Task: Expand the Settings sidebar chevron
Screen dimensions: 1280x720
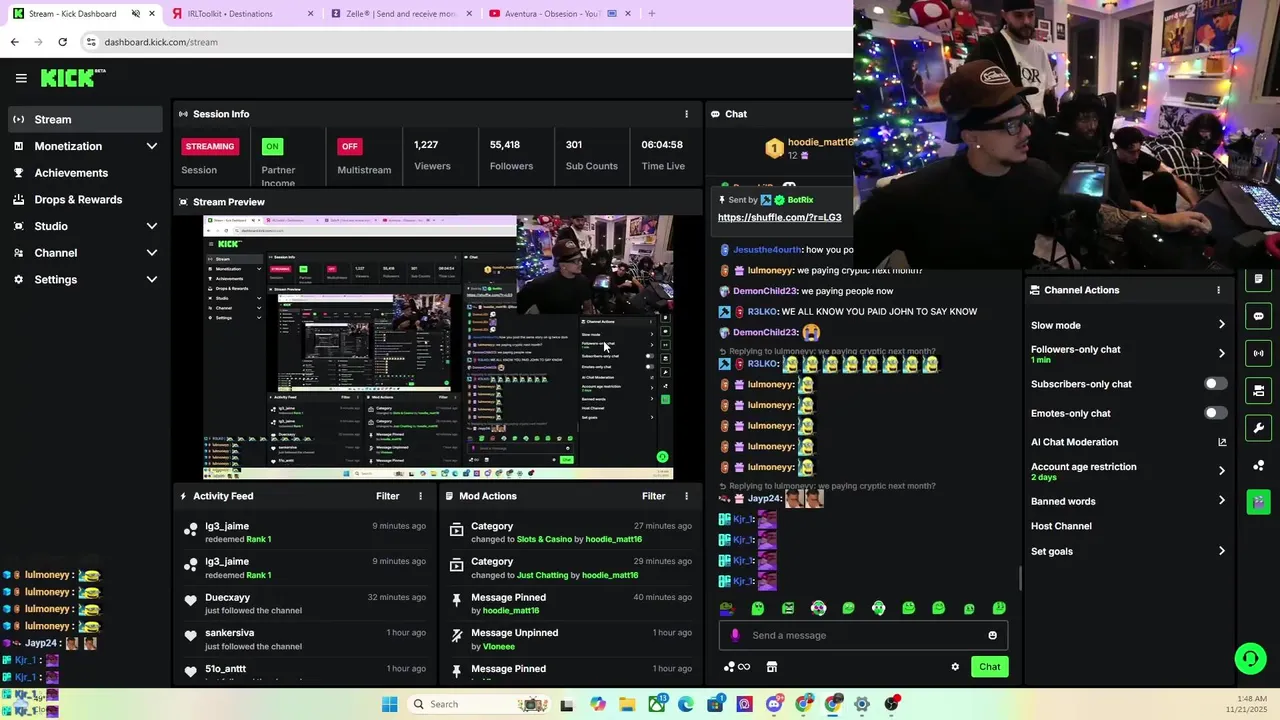Action: point(152,280)
